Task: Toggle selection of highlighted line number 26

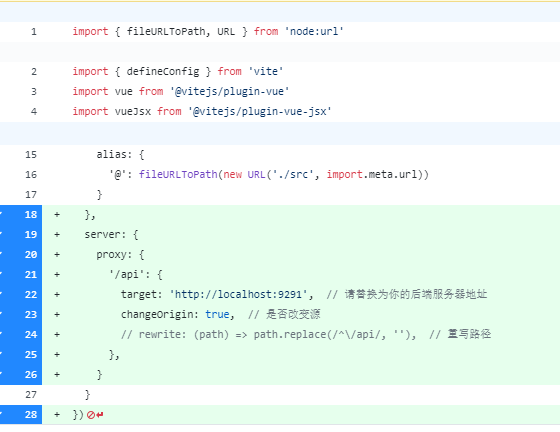Action: [21, 375]
